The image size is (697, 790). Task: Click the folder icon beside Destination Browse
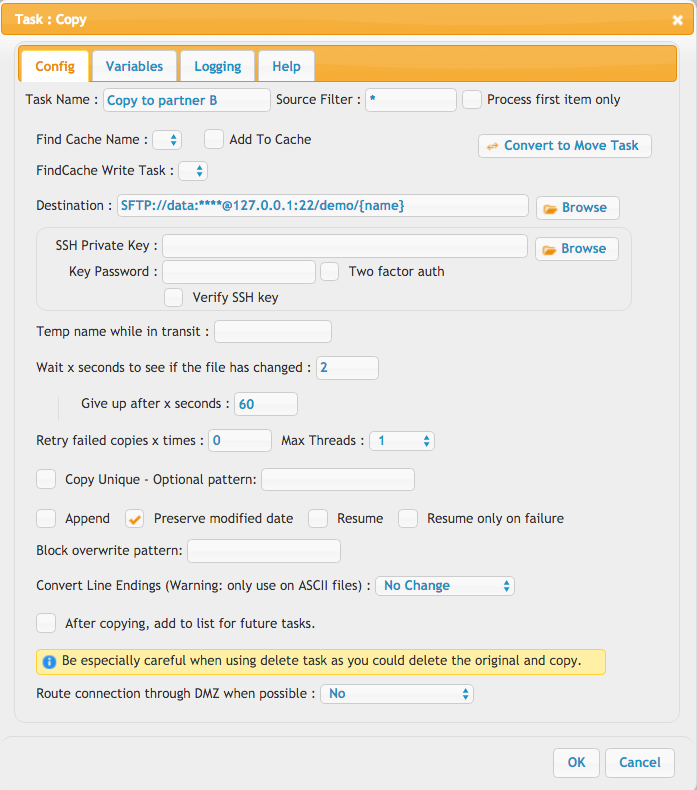click(x=550, y=209)
